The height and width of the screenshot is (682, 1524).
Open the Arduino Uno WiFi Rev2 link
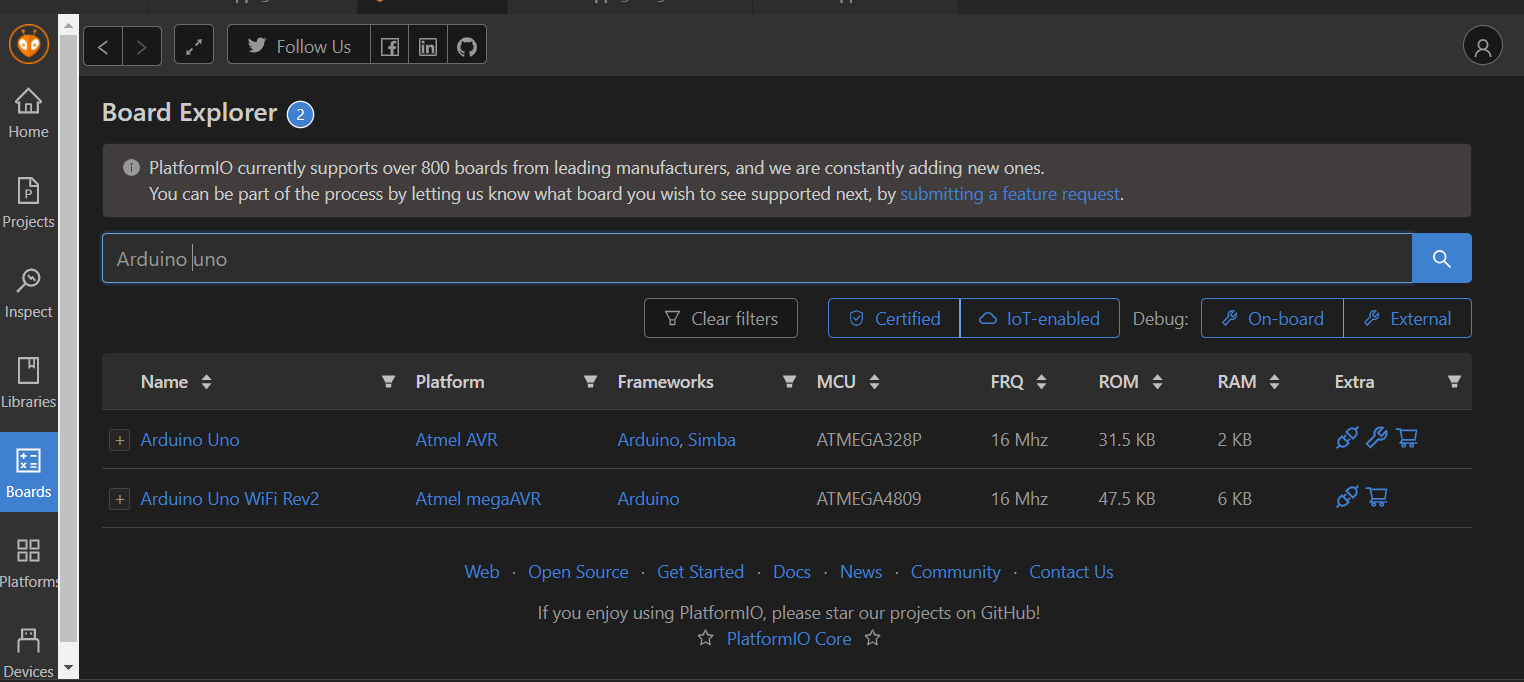point(230,499)
